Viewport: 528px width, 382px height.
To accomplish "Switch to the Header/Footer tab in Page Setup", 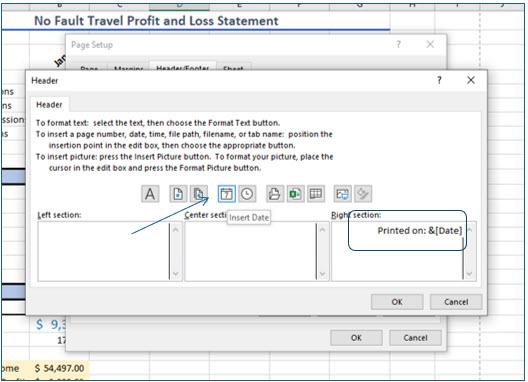I will [x=183, y=67].
